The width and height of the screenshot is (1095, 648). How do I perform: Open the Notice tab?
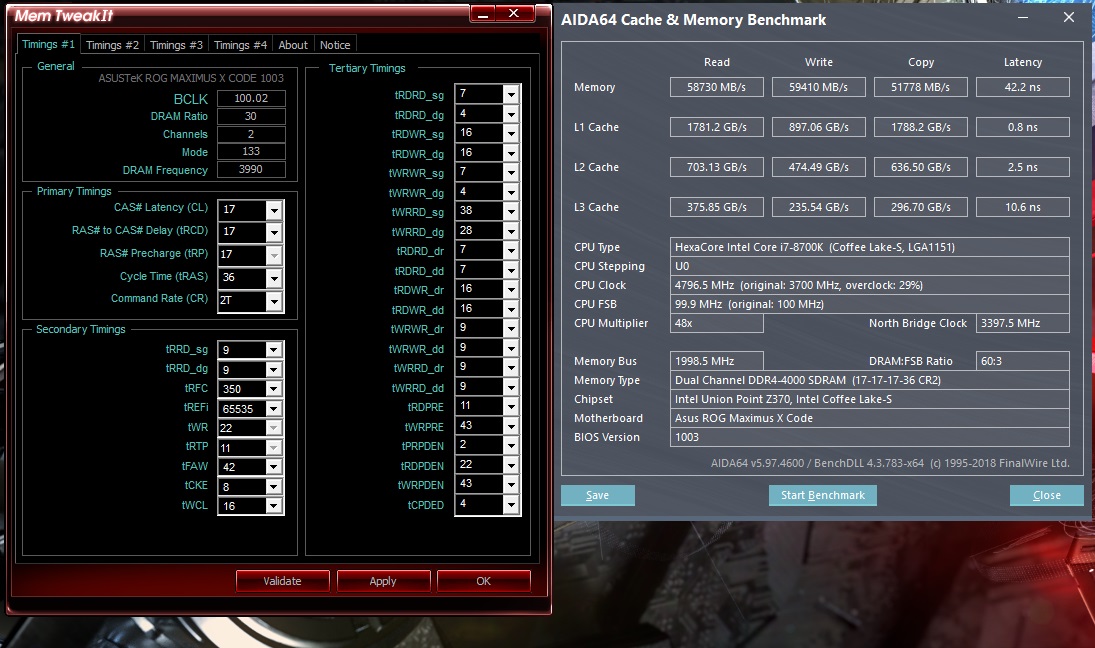(x=335, y=45)
